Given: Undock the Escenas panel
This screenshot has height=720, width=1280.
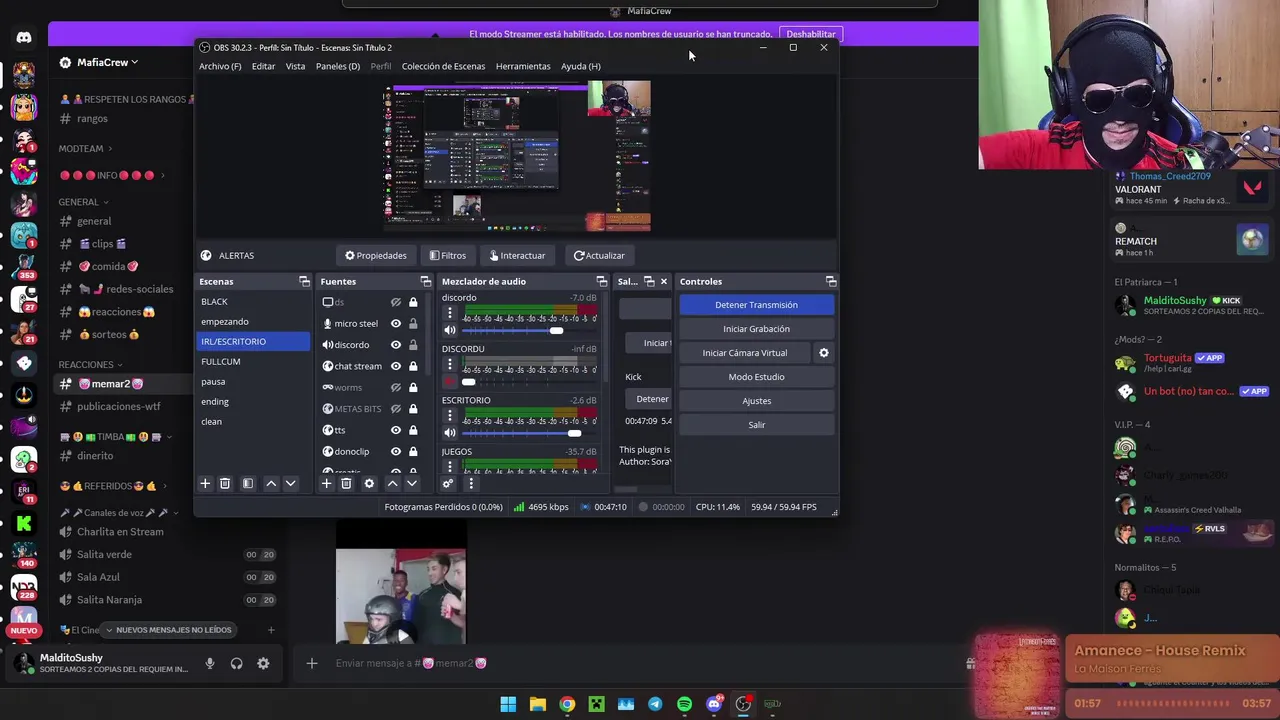Looking at the screenshot, I should [x=304, y=281].
